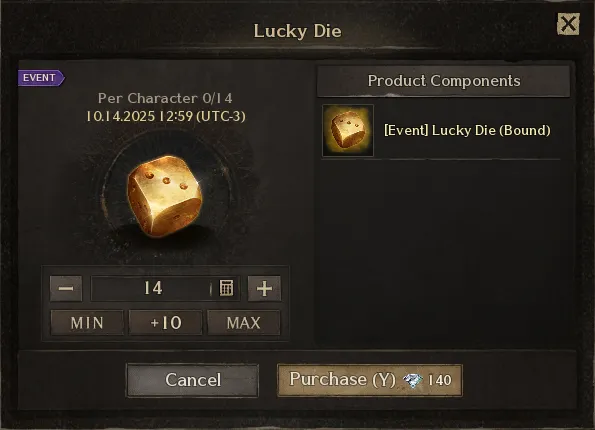This screenshot has height=430, width=595.
Task: Click the event expiry date text
Action: [x=165, y=116]
